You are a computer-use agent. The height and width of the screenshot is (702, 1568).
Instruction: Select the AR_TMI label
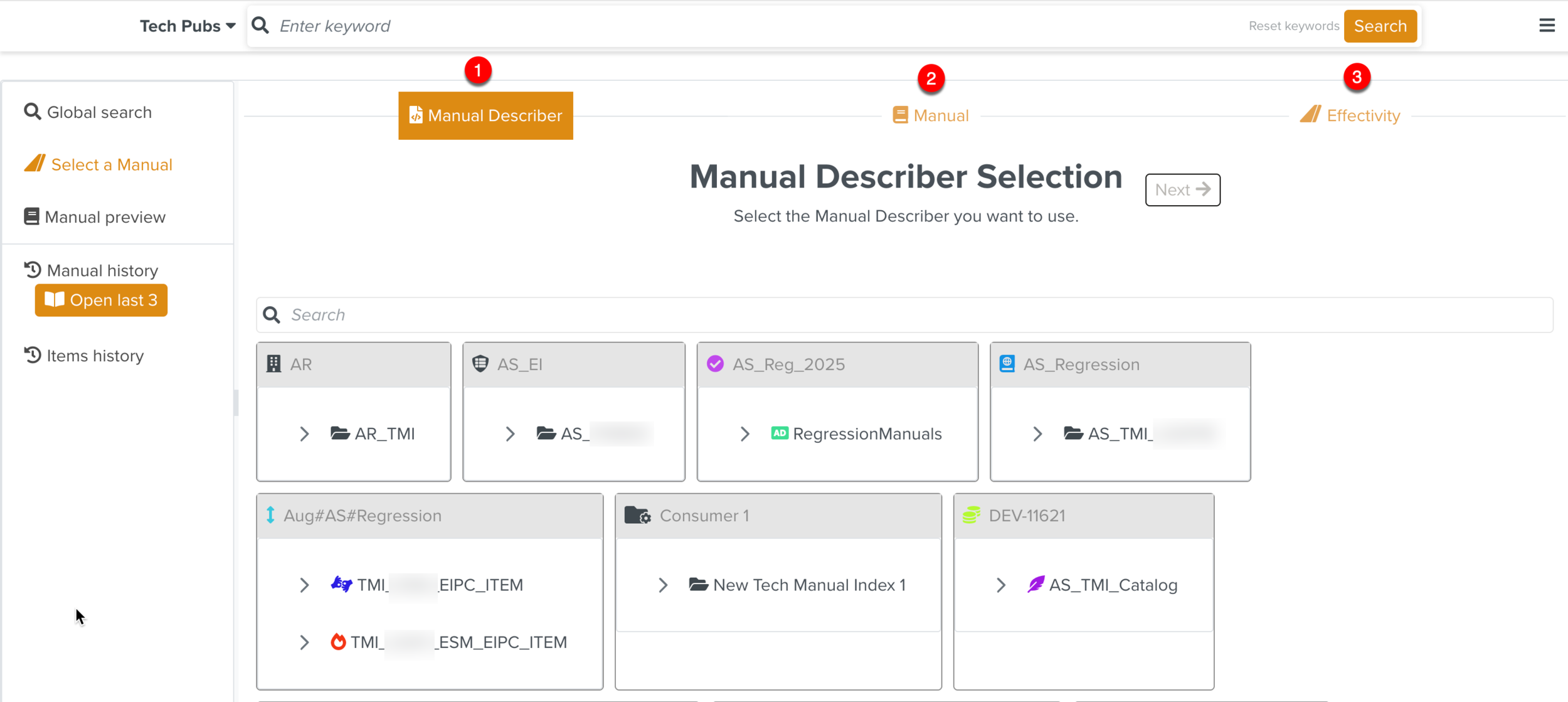pos(384,433)
